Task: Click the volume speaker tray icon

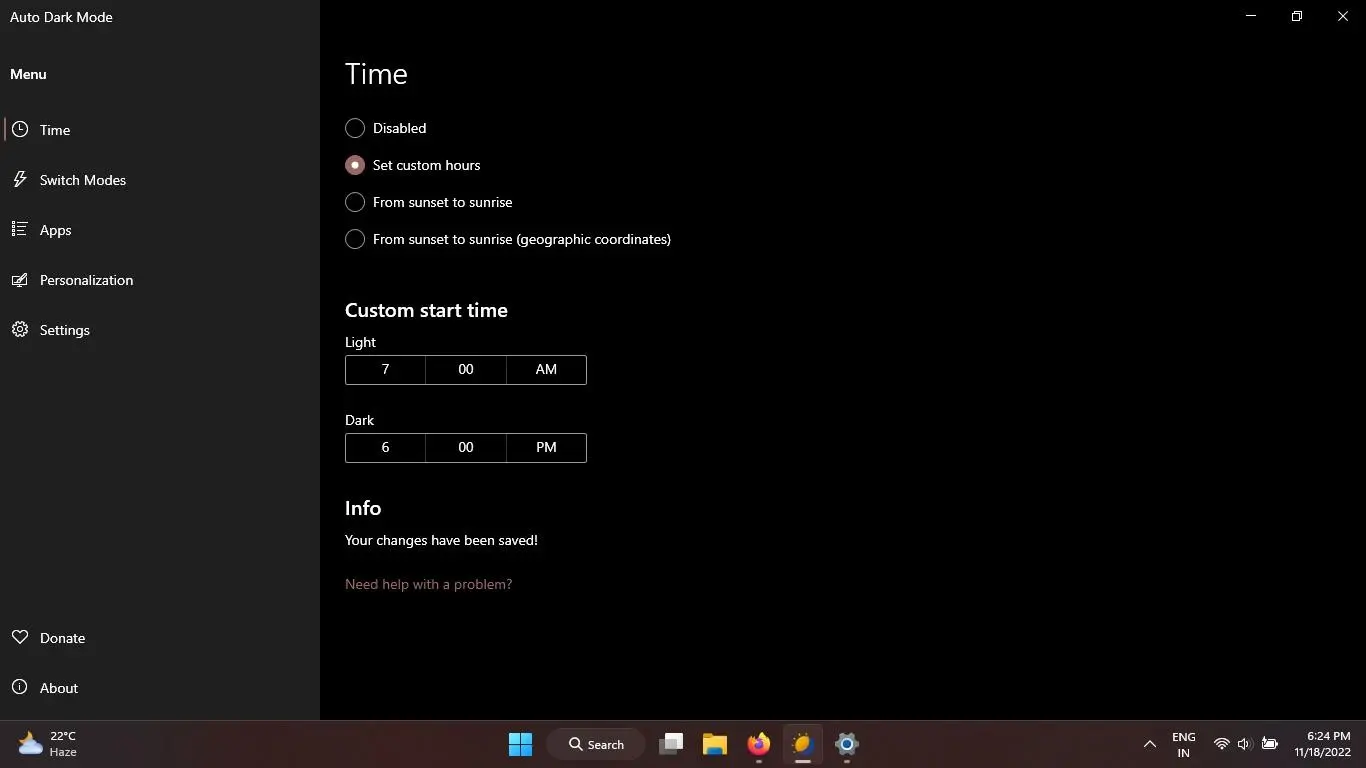Action: pyautogui.click(x=1245, y=744)
